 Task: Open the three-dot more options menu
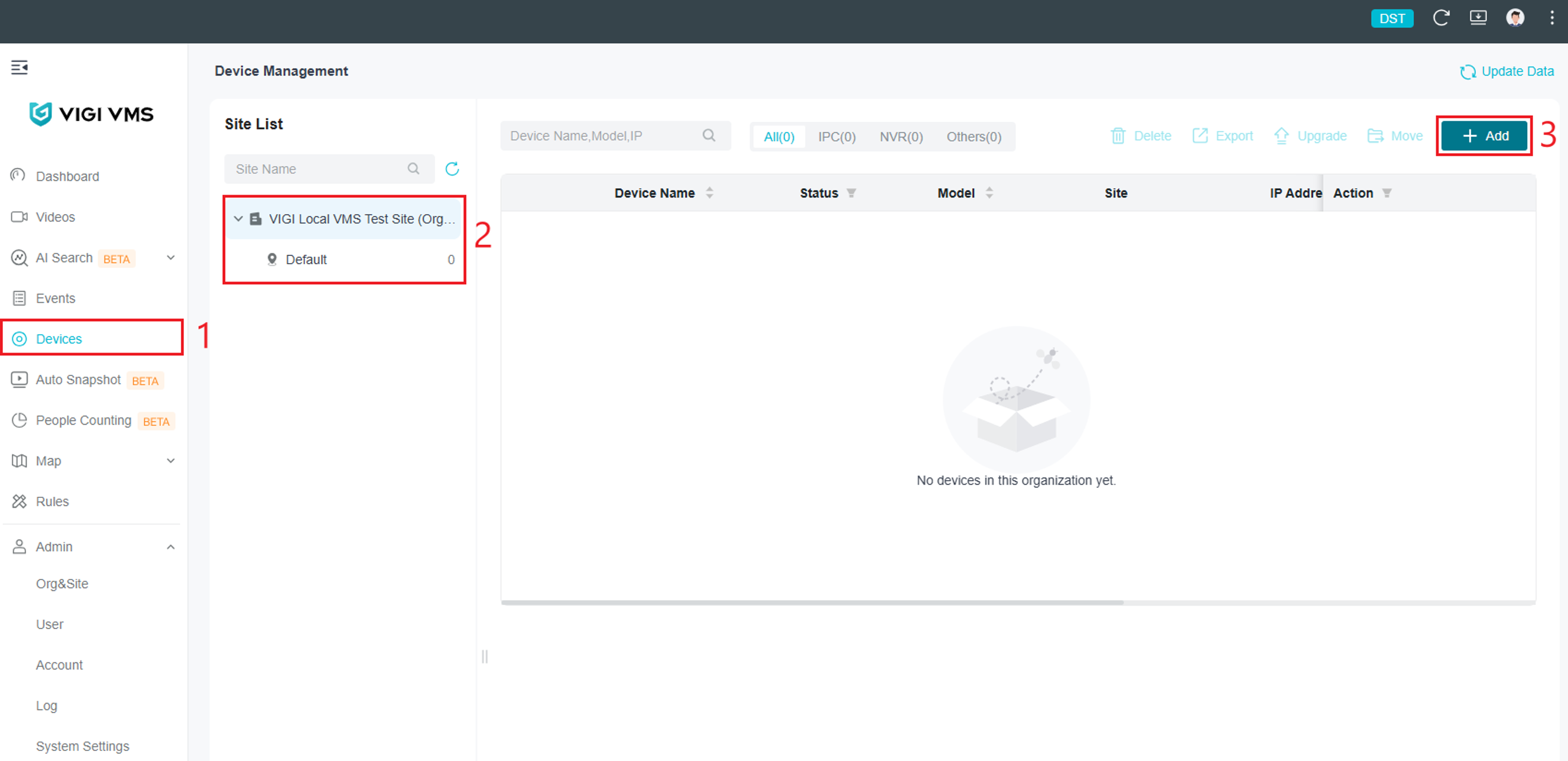tap(1551, 18)
